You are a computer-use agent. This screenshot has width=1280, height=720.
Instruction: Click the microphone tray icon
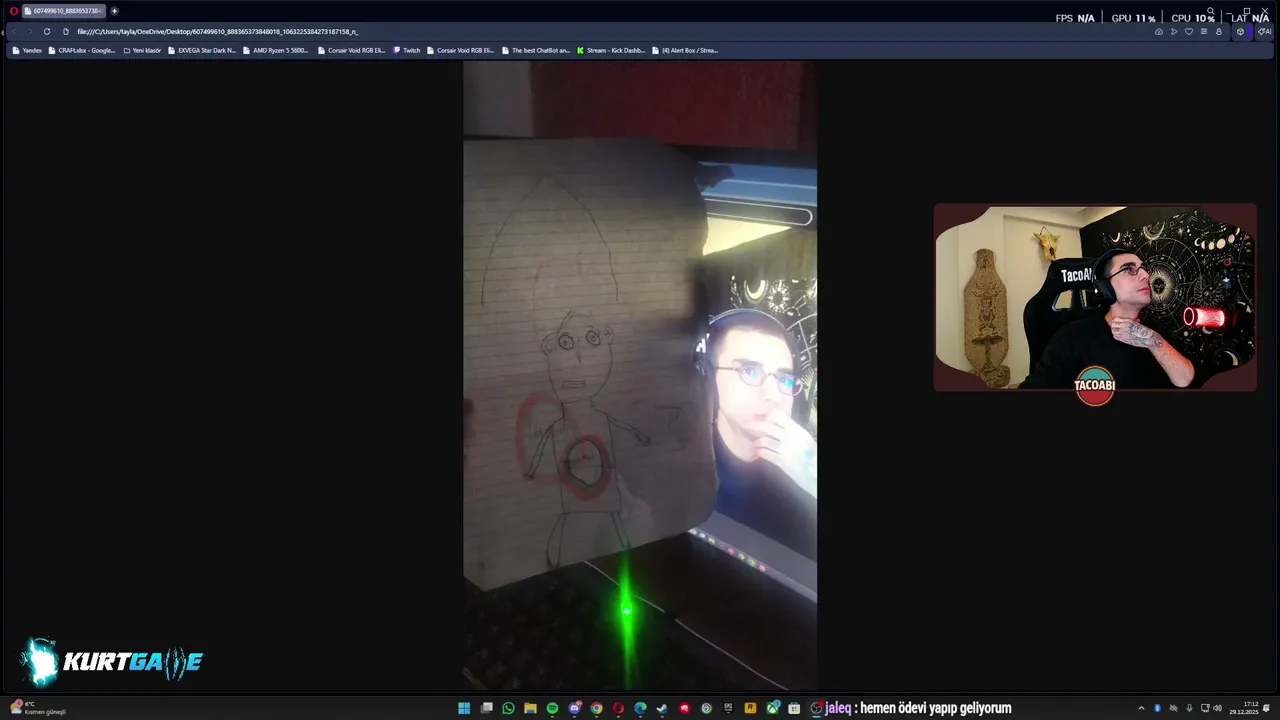[1189, 708]
